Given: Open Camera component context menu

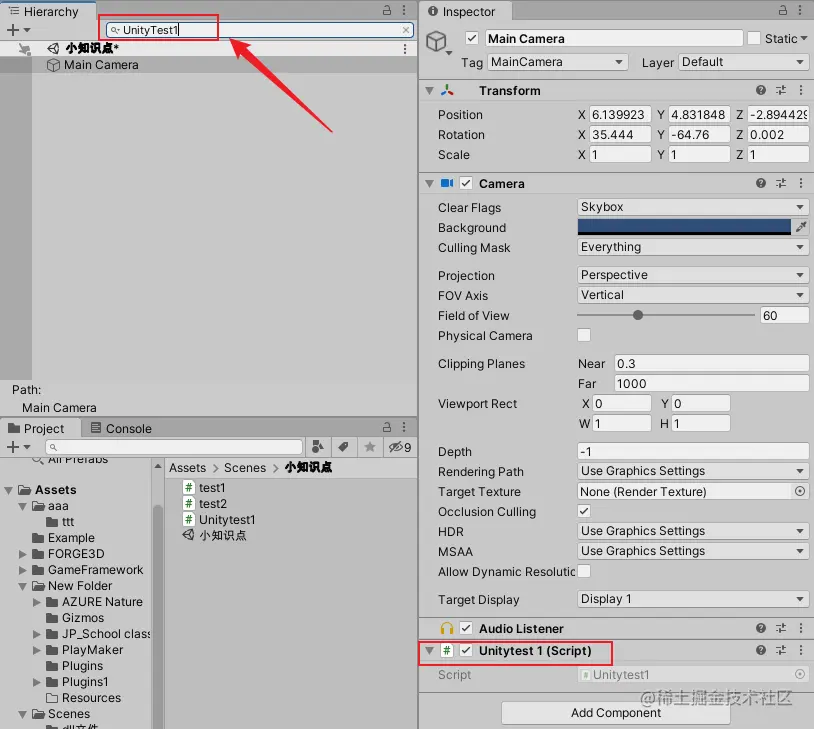Looking at the screenshot, I should (801, 183).
